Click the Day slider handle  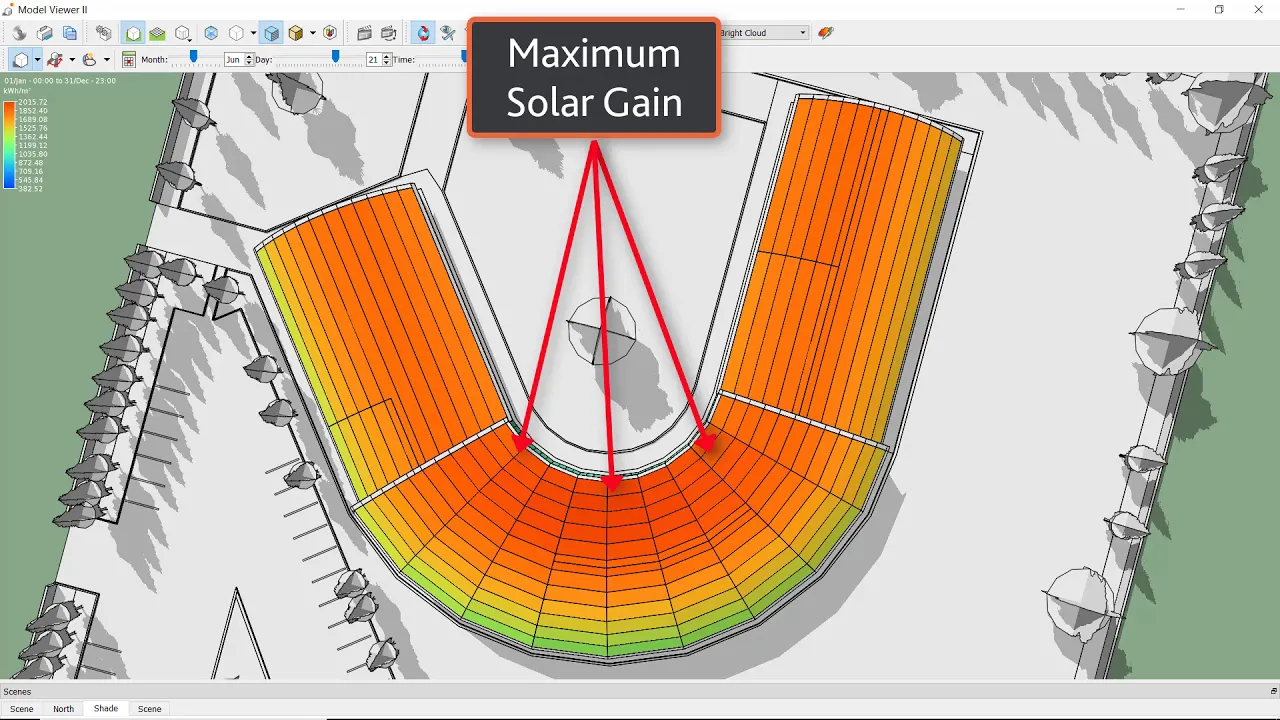335,58
